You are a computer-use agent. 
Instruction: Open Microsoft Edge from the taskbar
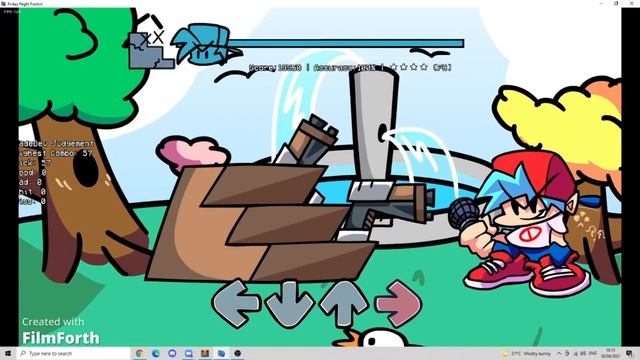point(156,353)
